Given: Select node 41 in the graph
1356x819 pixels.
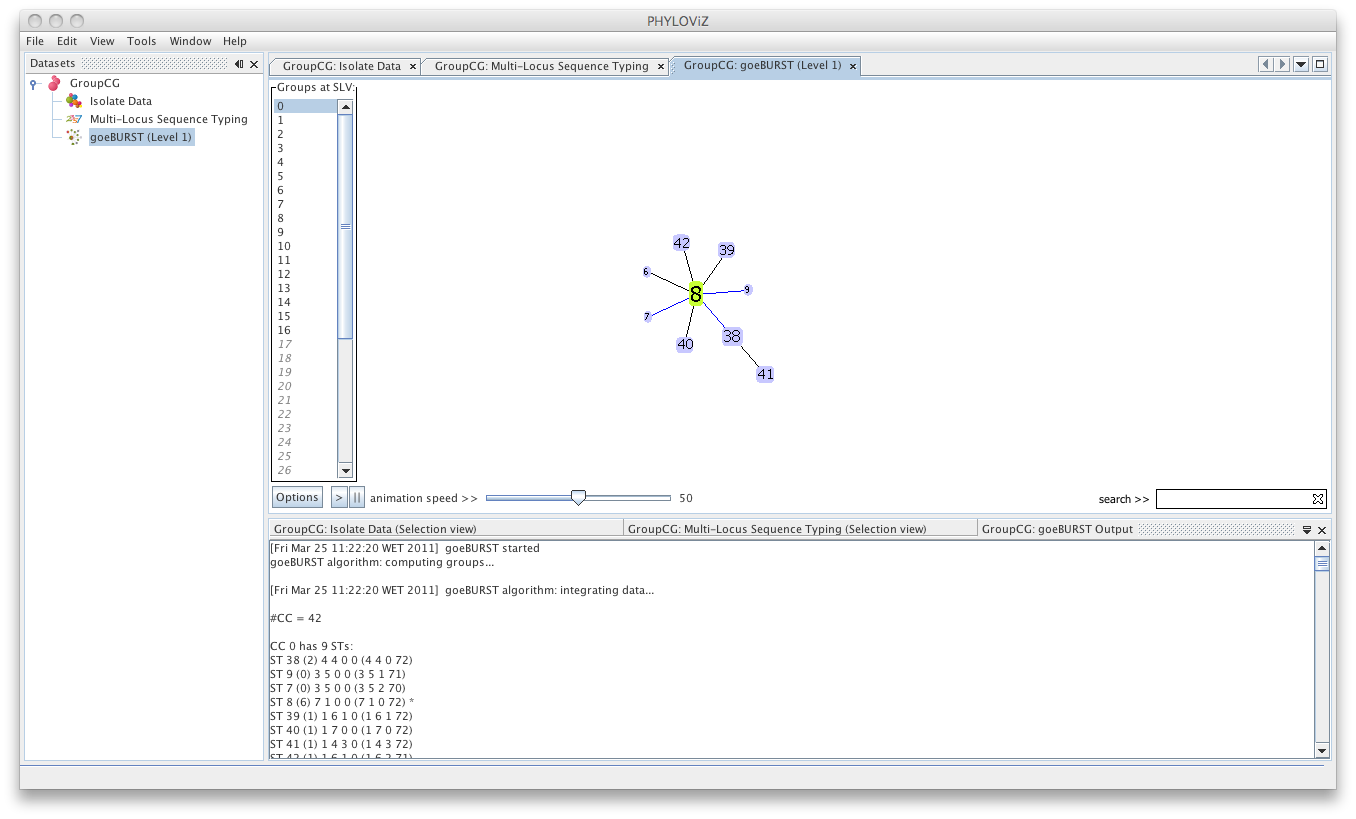Looking at the screenshot, I should click(765, 374).
